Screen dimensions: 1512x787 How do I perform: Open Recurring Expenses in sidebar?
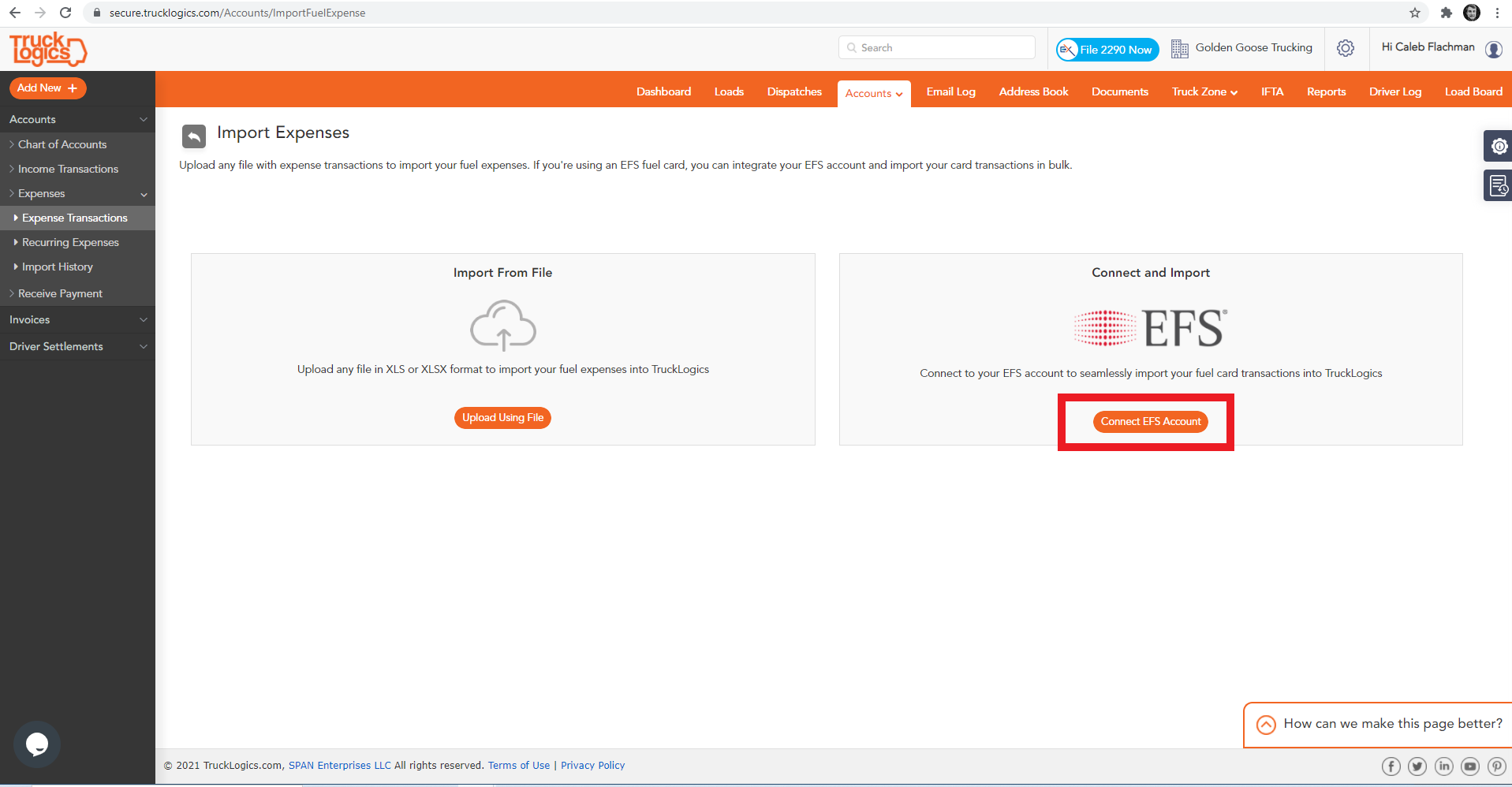(70, 243)
